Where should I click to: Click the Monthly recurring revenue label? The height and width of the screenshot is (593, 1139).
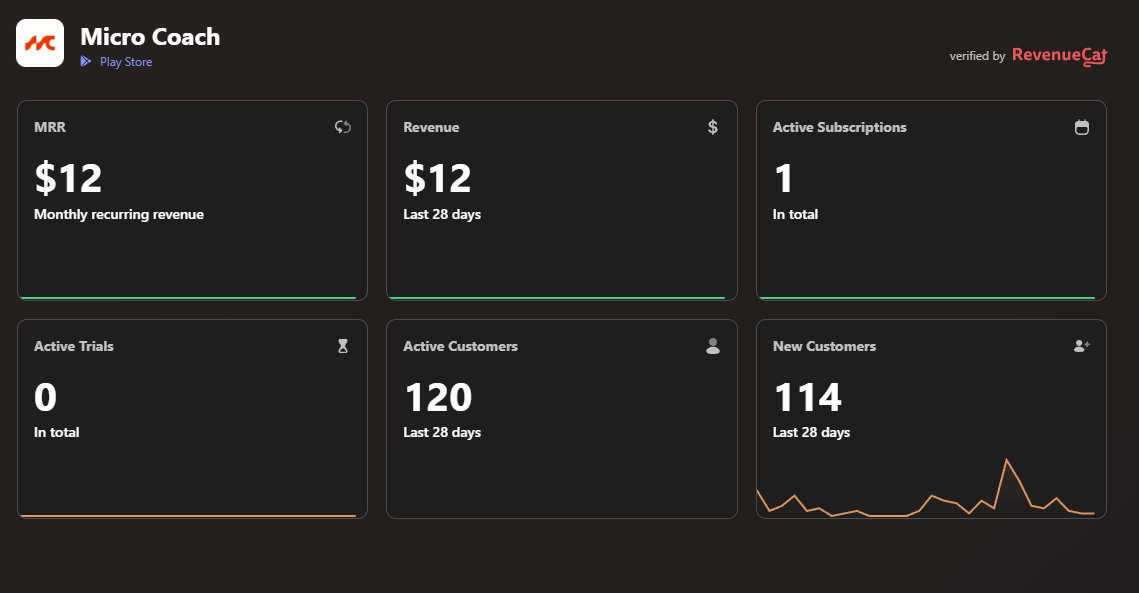[x=119, y=214]
